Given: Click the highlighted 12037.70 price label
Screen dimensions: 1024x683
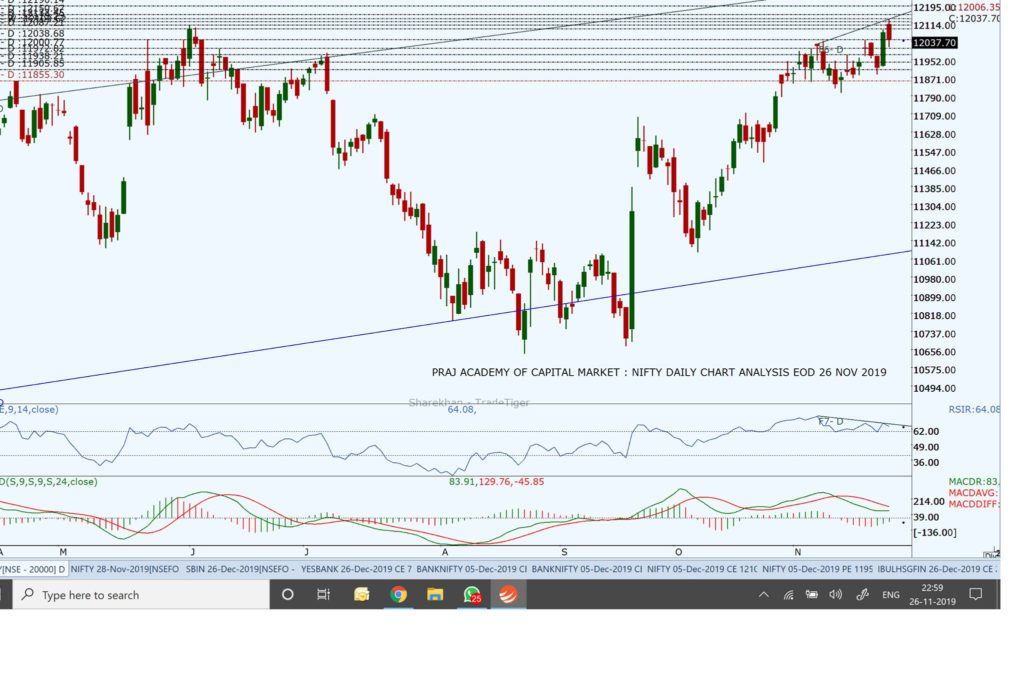Looking at the screenshot, I should [x=935, y=43].
